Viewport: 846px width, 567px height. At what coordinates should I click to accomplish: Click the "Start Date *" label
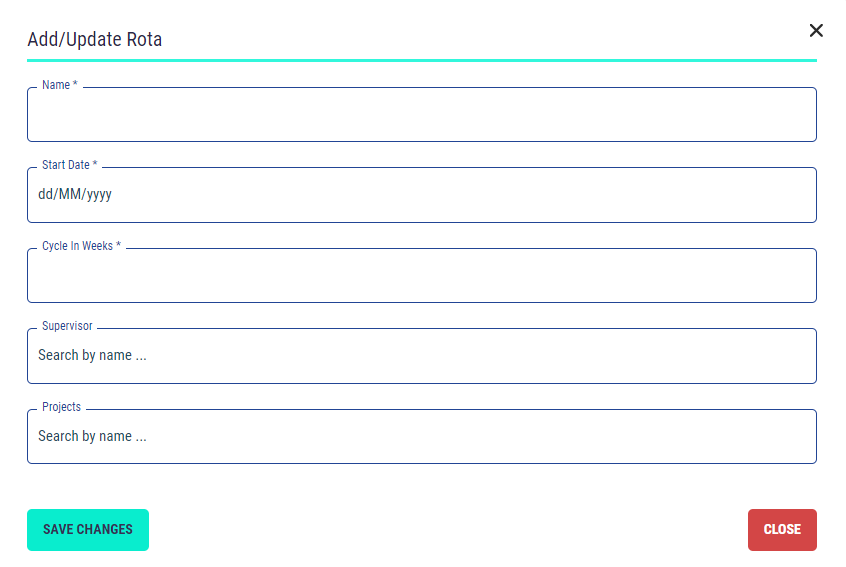[70, 165]
